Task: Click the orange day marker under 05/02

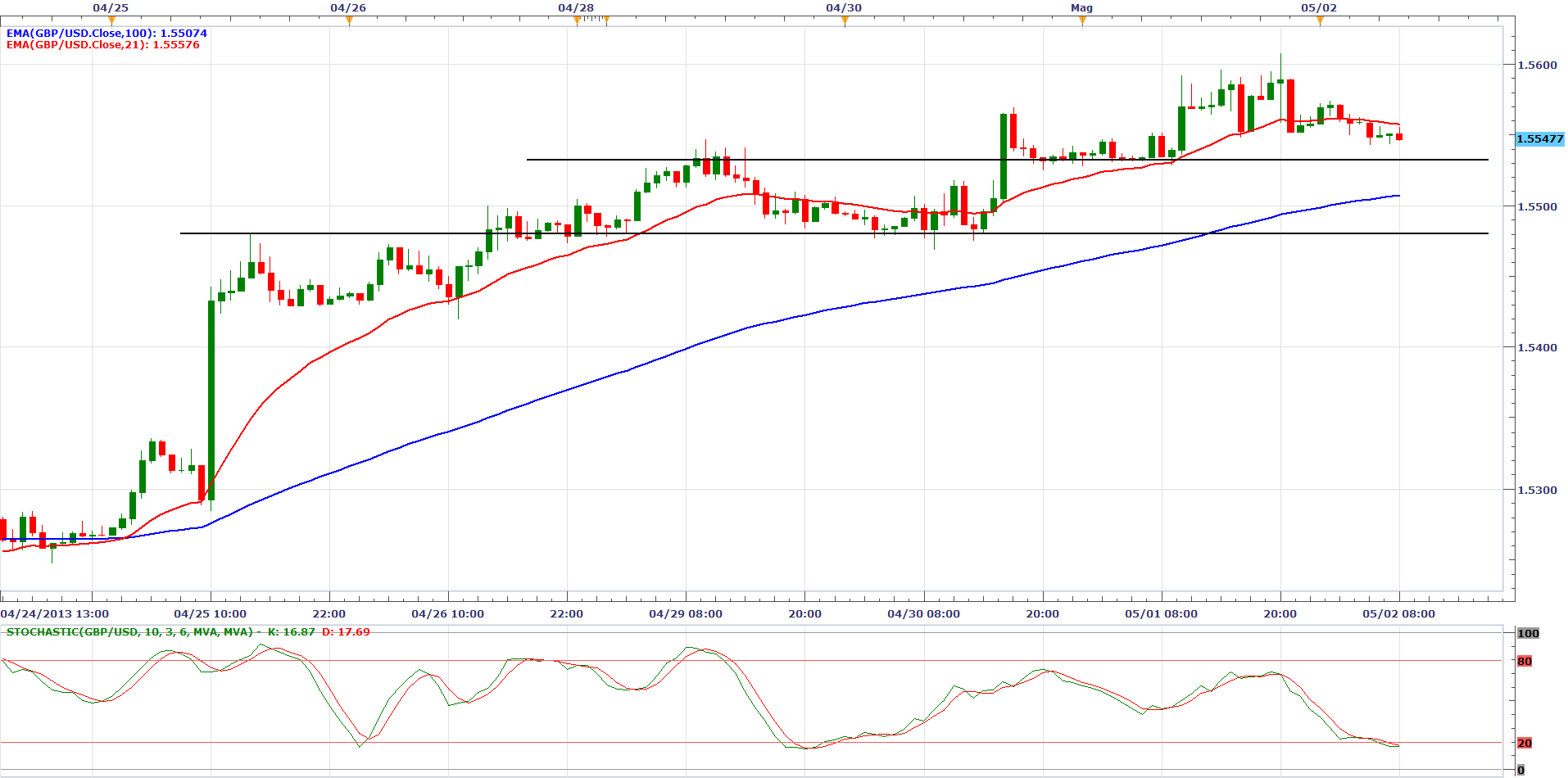Action: [1320, 21]
